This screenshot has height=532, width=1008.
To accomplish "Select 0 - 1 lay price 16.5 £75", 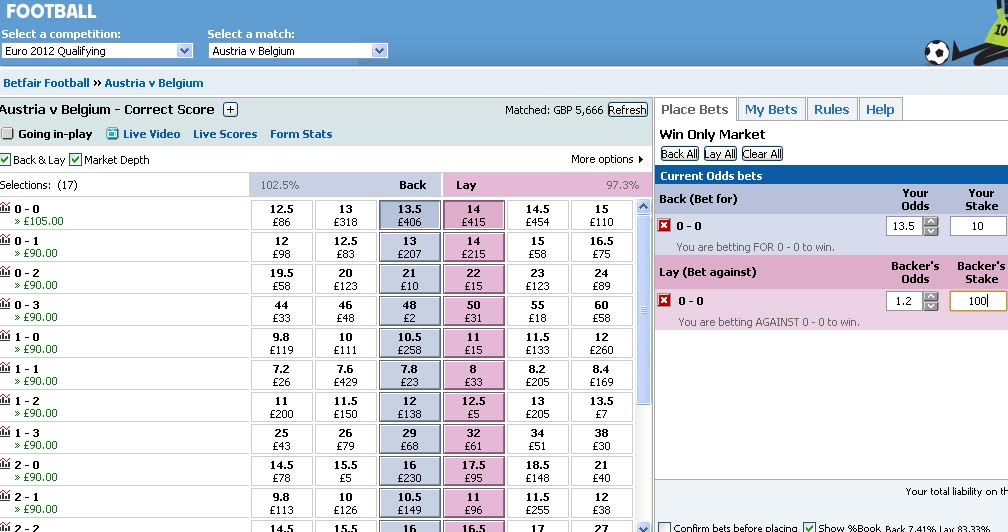I will coord(602,247).
